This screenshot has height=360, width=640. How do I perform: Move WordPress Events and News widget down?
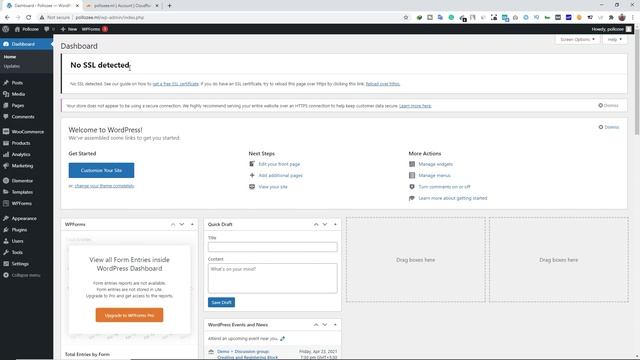pyautogui.click(x=325, y=325)
